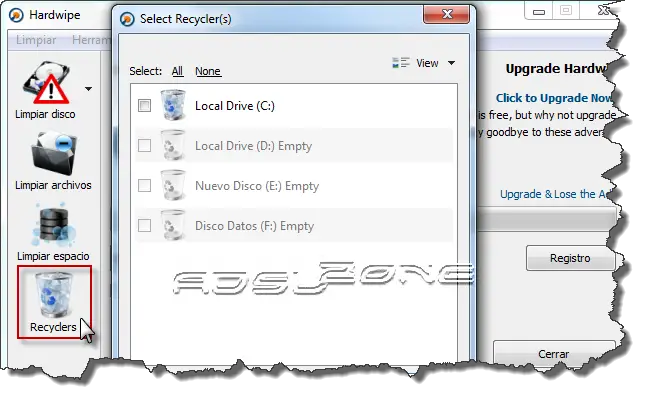
Task: Click the Nuevo Disco (E:) empty bin icon
Action: click(173, 185)
